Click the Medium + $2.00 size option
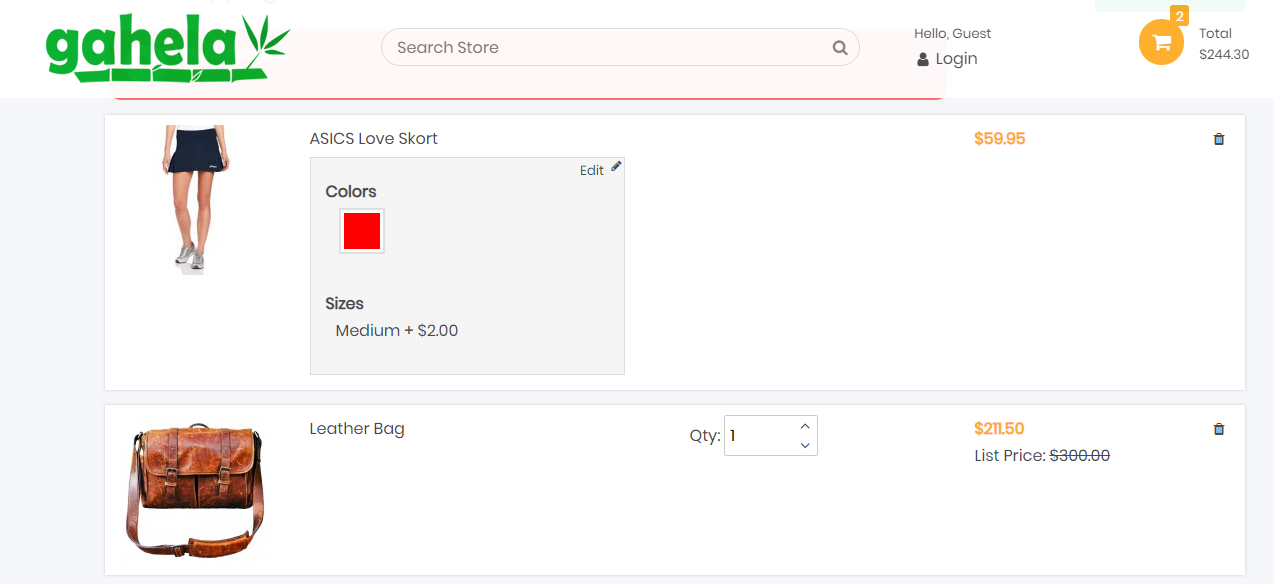This screenshot has height=584, width=1274. (396, 330)
